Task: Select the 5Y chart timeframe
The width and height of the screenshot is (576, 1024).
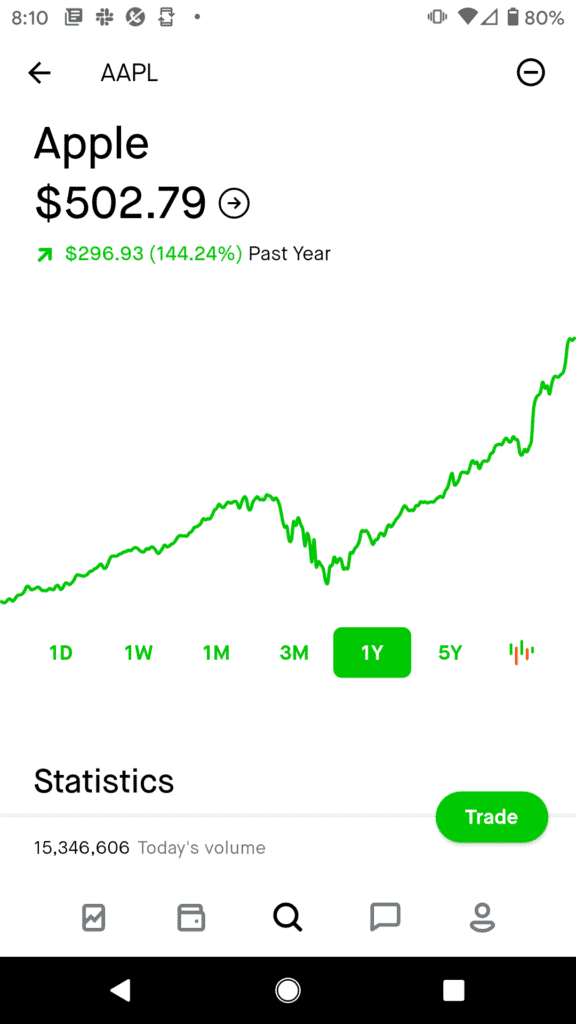Action: point(449,652)
